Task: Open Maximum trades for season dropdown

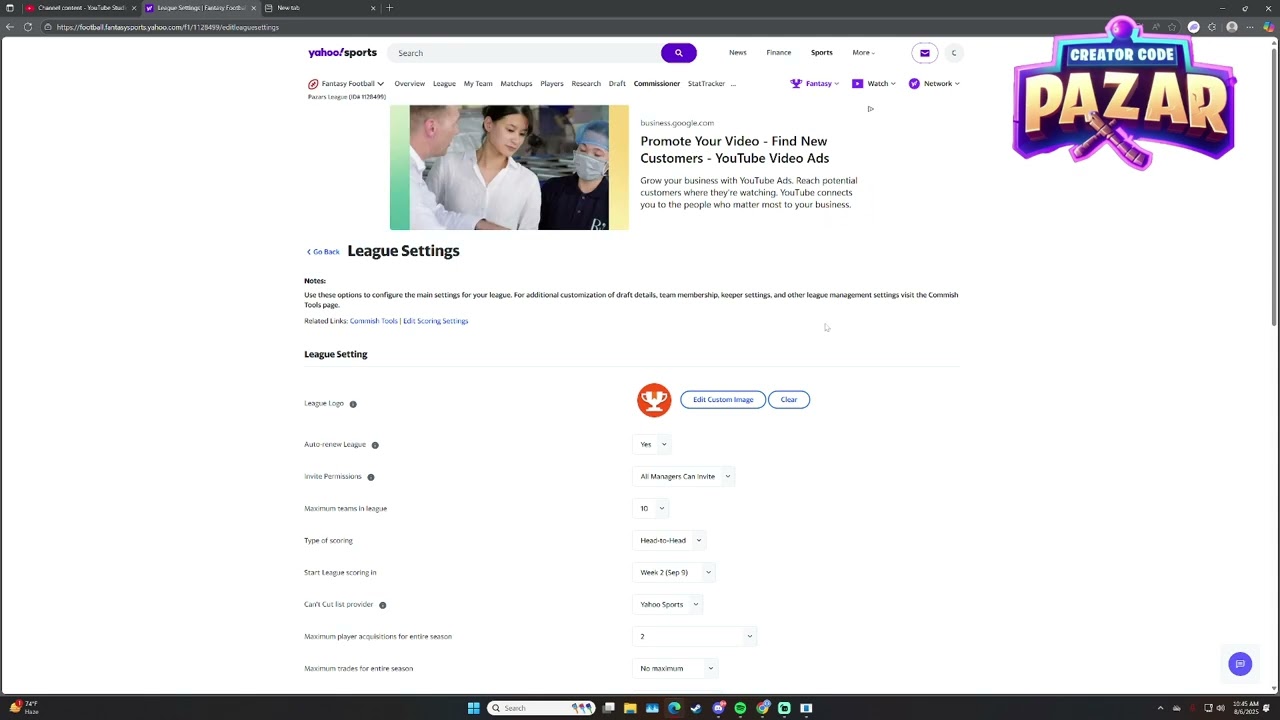Action: 676,668
